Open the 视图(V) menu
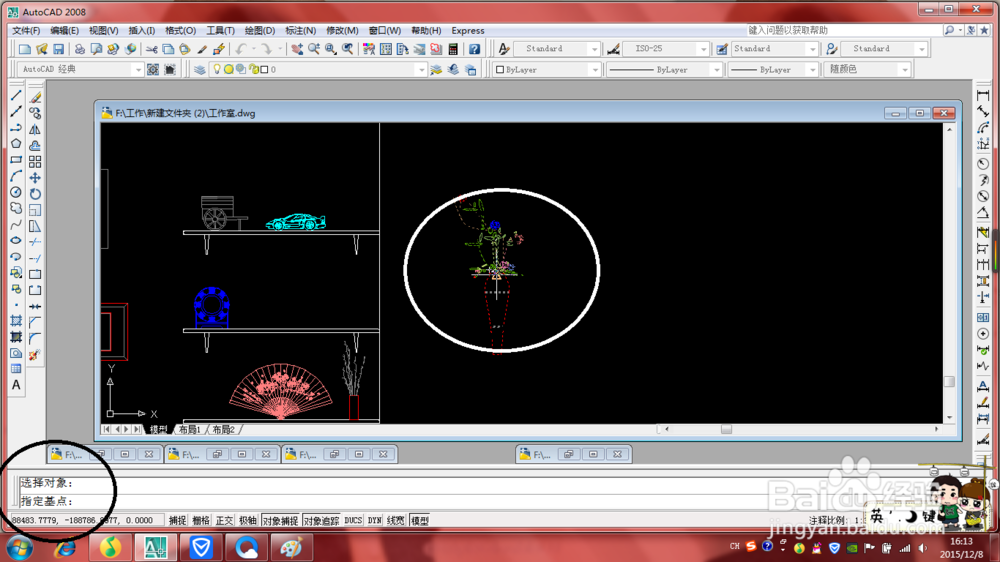This screenshot has width=1000, height=562. tap(103, 31)
